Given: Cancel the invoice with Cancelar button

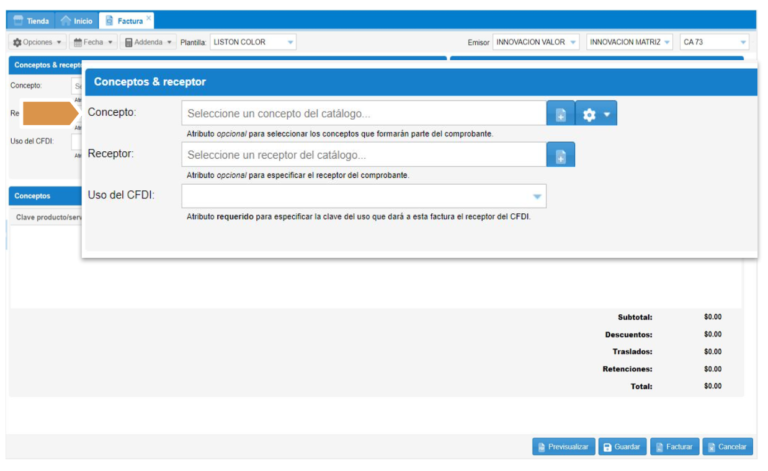Looking at the screenshot, I should 727,447.
